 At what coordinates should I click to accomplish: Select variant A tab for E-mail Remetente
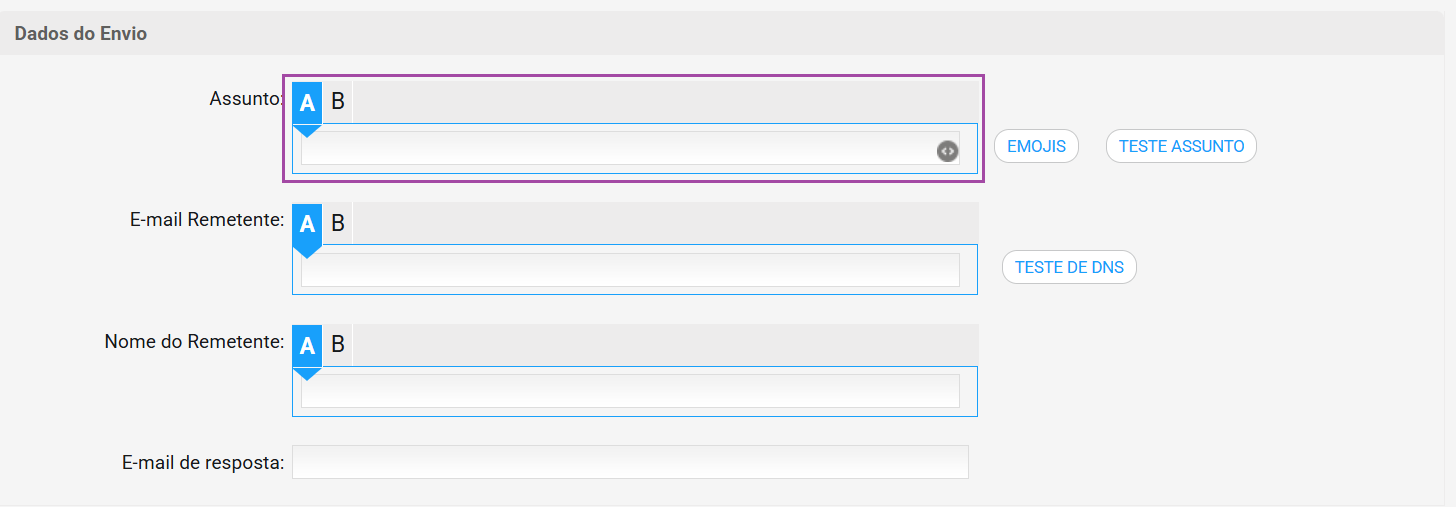307,224
